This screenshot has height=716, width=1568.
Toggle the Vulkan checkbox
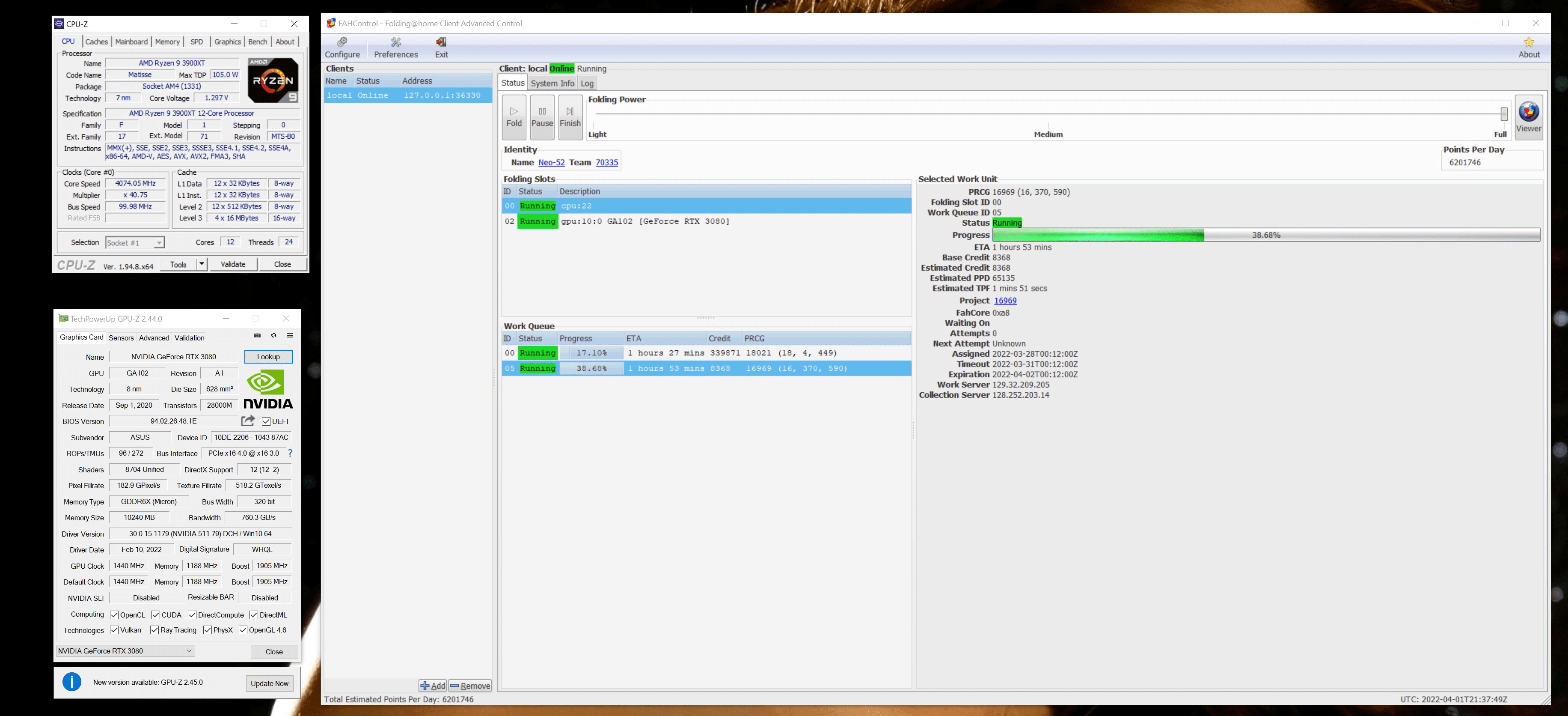pos(114,630)
